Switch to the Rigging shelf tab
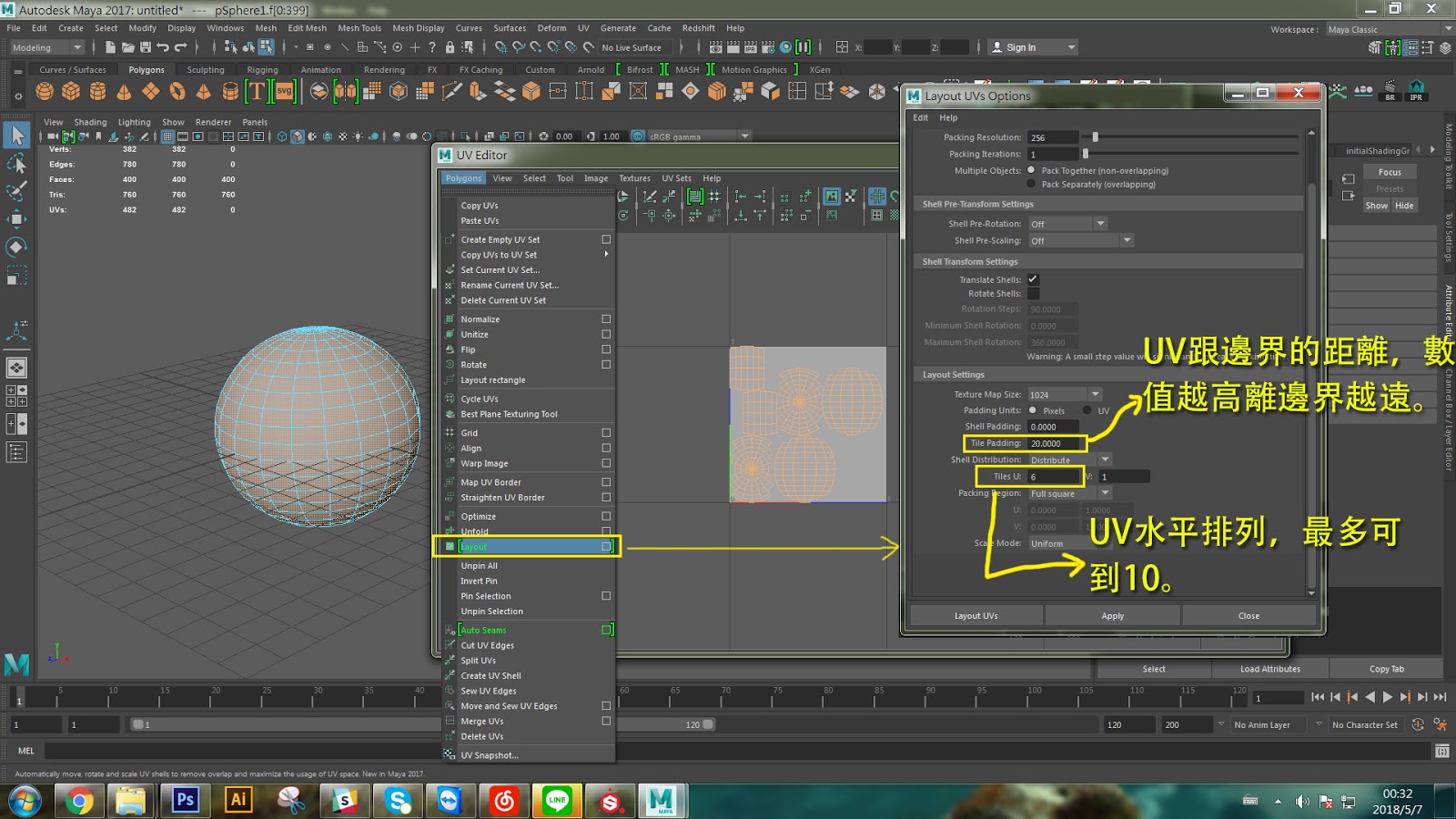Viewport: 1456px width, 819px height. pos(262,69)
